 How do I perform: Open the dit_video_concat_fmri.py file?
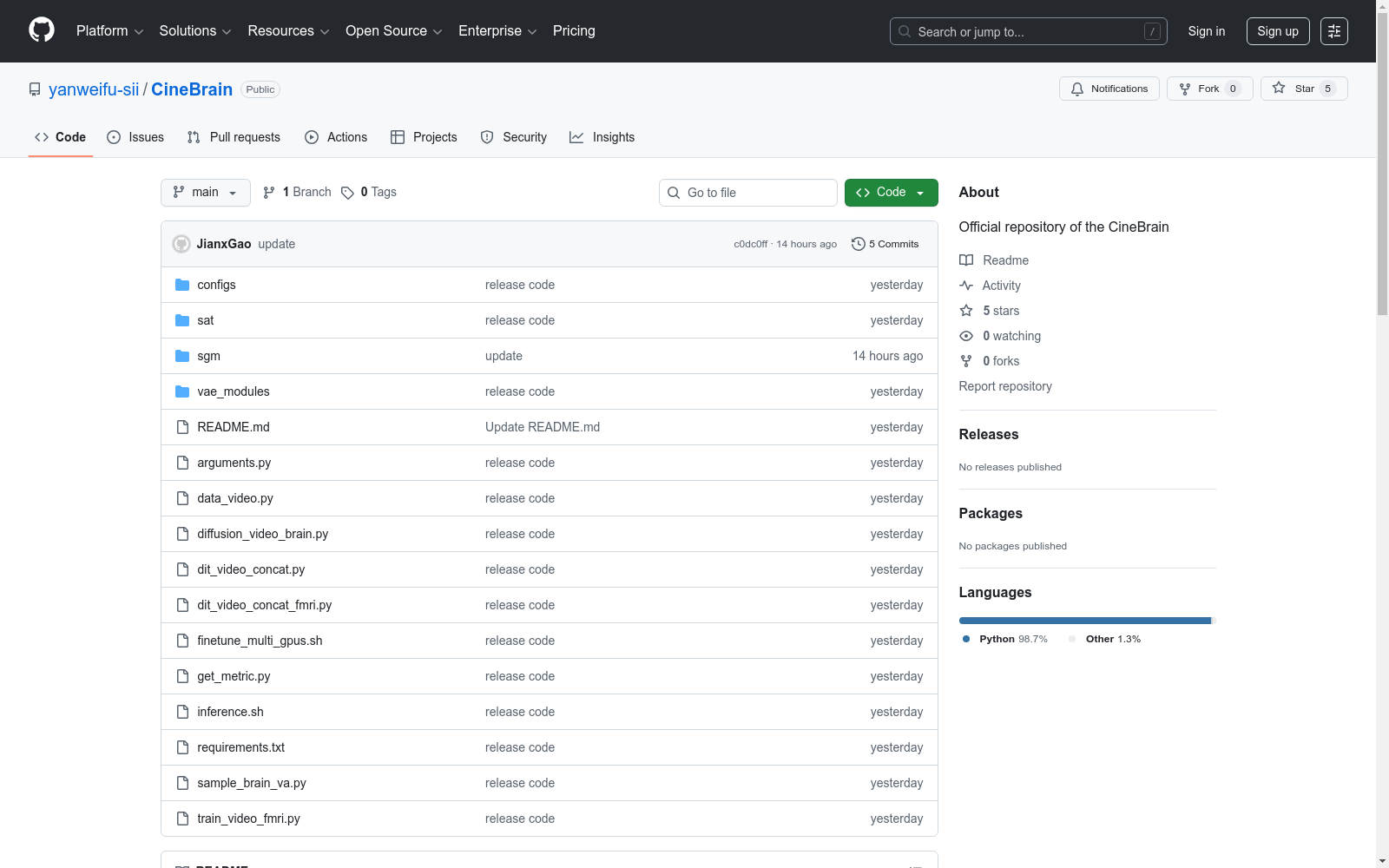264,605
